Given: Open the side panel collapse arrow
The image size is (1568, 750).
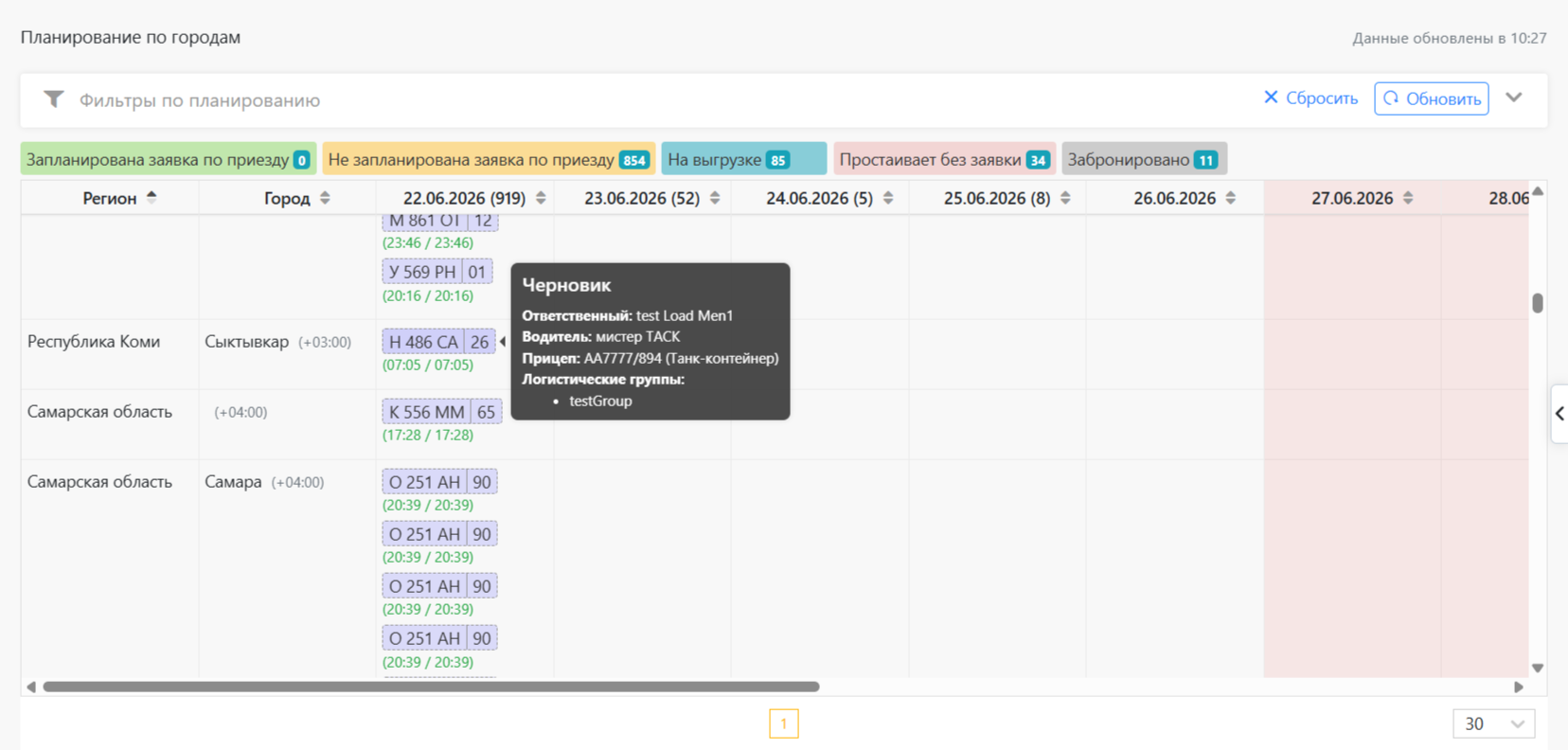Looking at the screenshot, I should (x=1559, y=413).
